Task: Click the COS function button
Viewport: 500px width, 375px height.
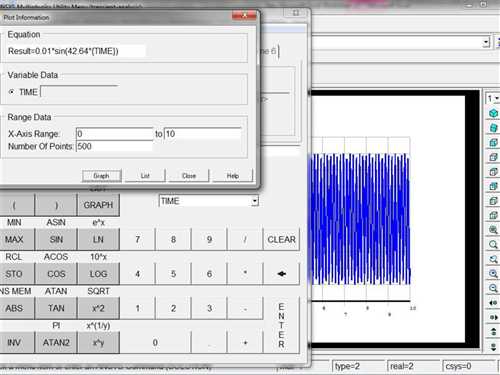Action: (56, 274)
